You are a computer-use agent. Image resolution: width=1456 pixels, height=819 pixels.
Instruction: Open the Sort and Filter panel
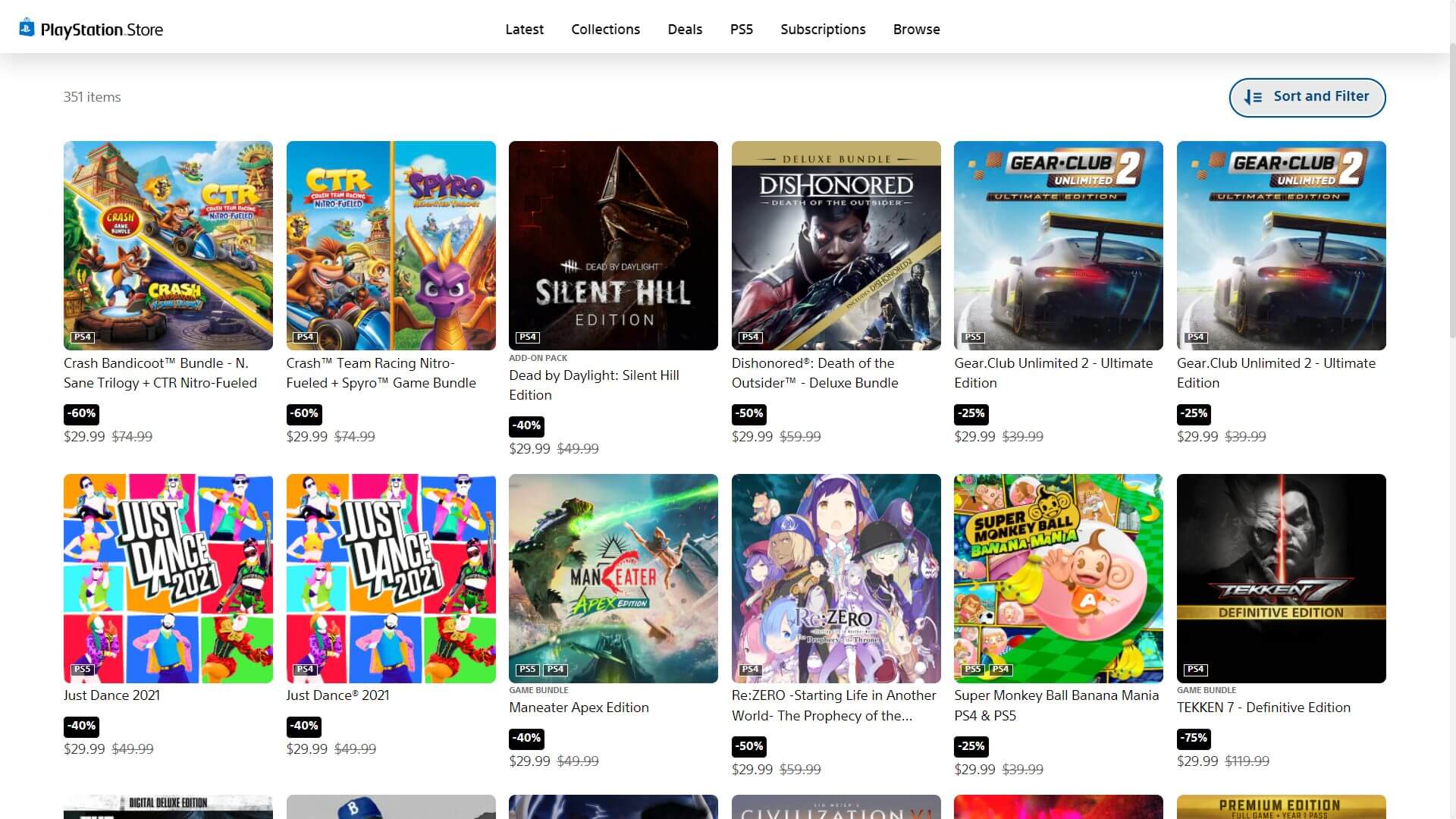[x=1307, y=97]
